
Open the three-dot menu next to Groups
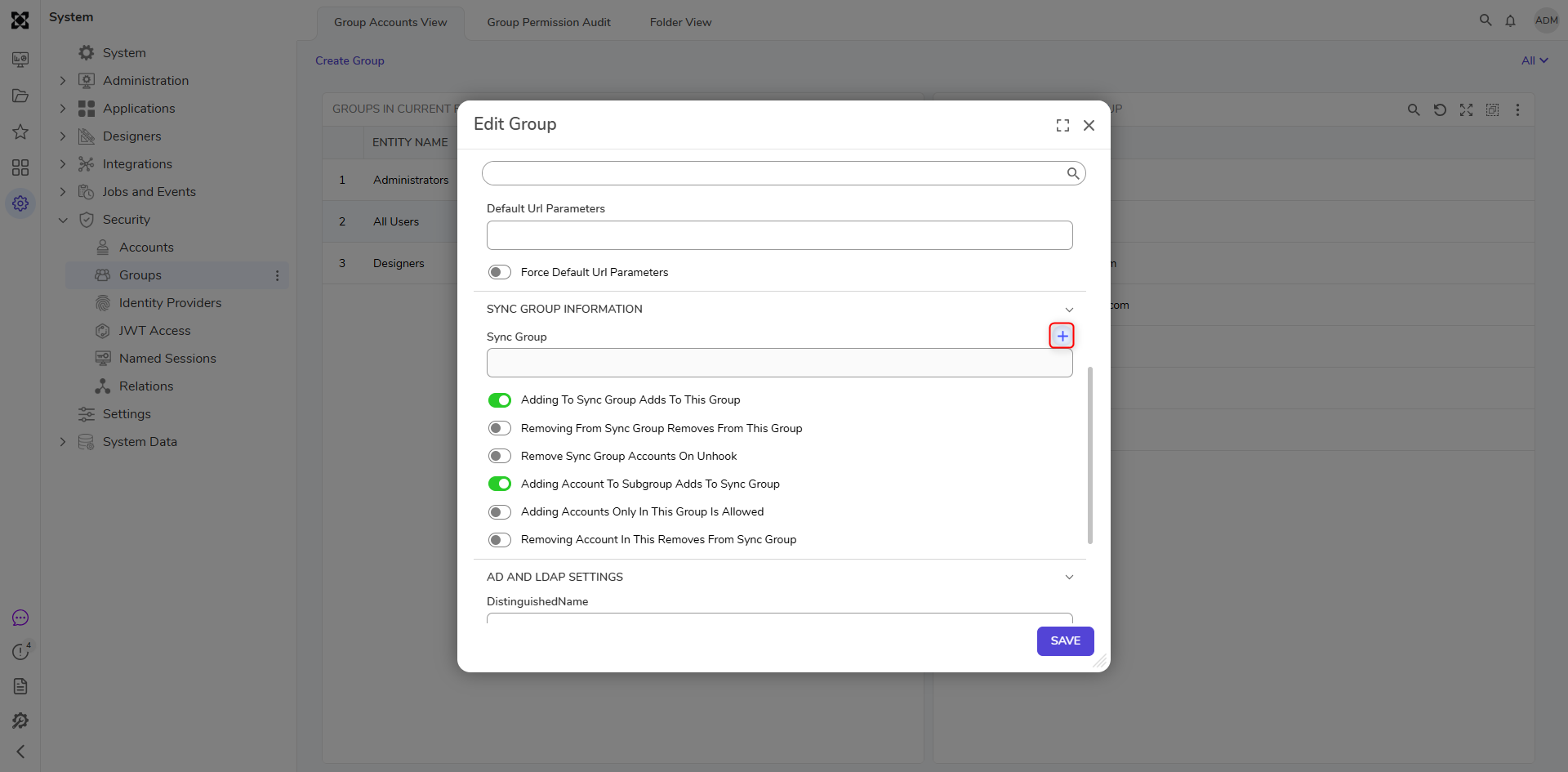coord(278,275)
